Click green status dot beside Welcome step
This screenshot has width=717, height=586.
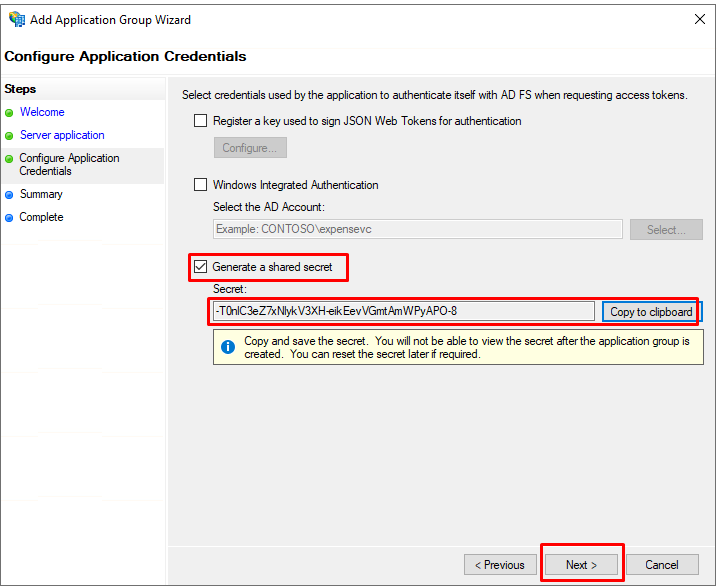pyautogui.click(x=9, y=113)
